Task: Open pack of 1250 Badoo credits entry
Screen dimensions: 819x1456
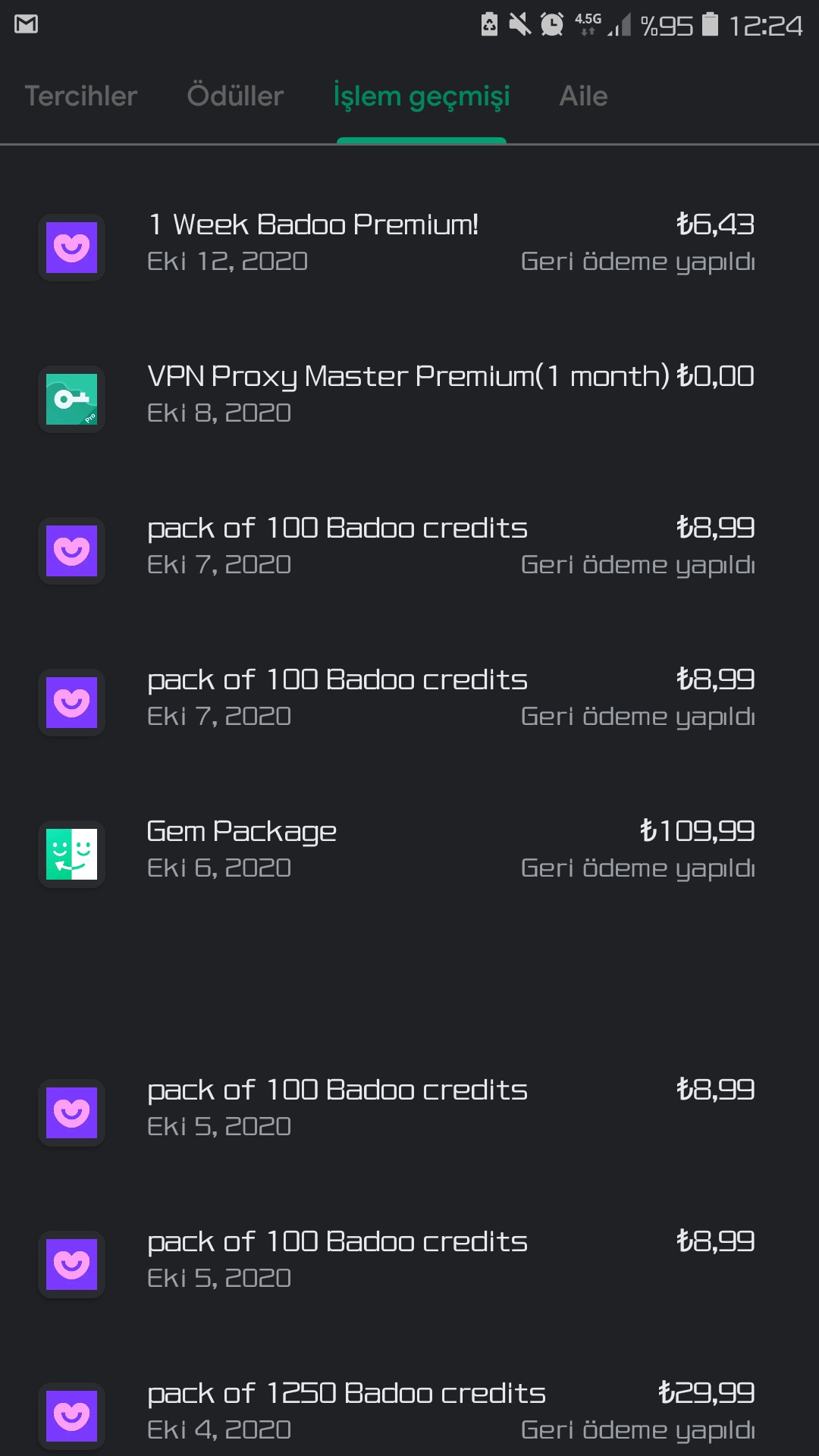Action: click(x=409, y=1412)
